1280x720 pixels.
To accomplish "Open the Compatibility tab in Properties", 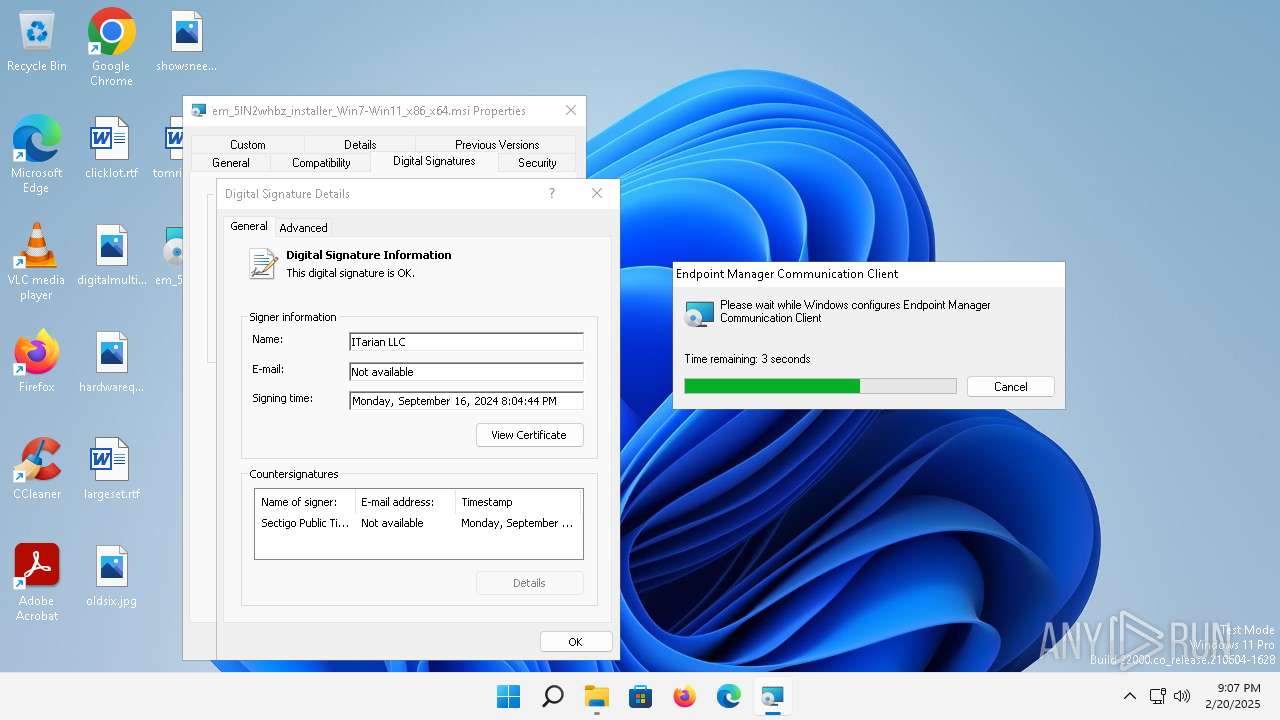I will 321,163.
